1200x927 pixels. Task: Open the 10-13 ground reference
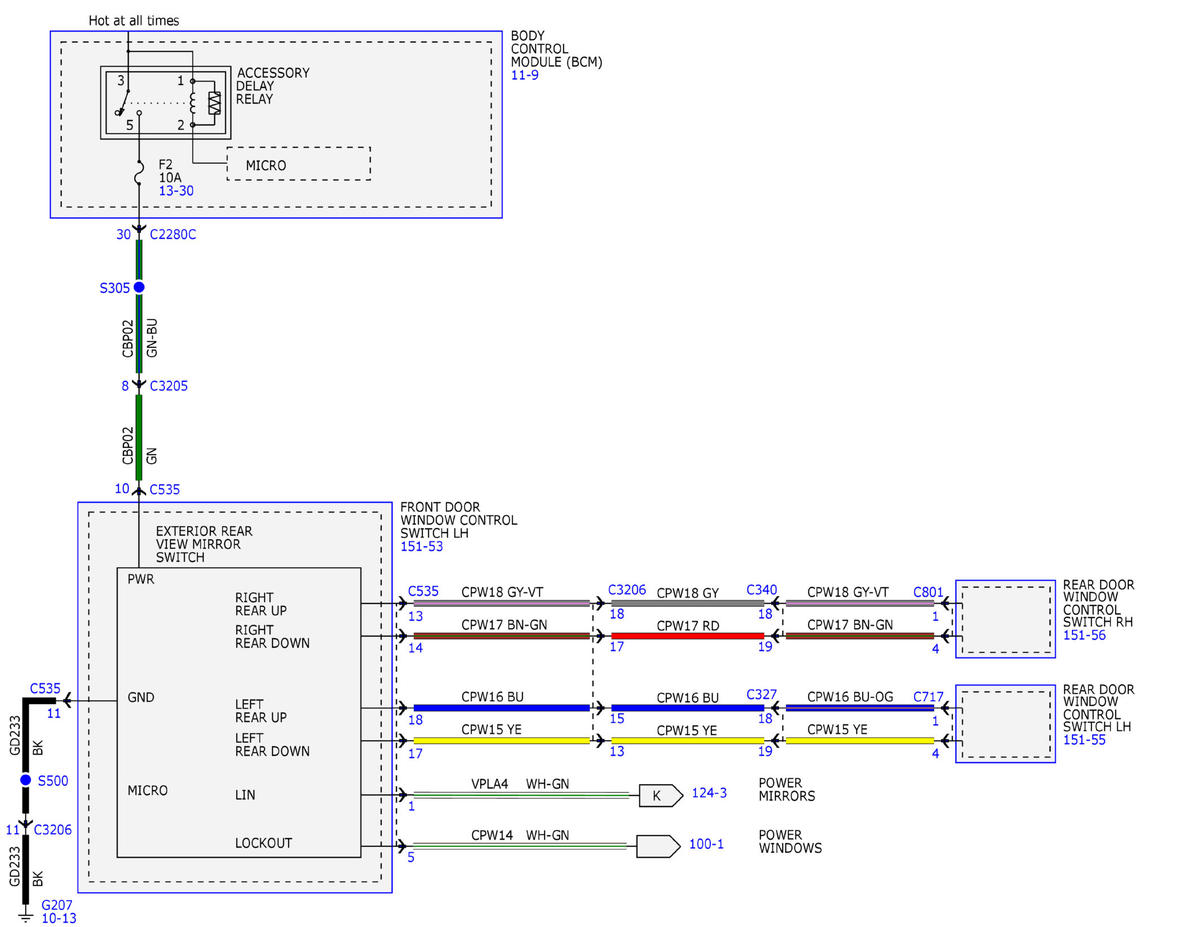[x=59, y=918]
